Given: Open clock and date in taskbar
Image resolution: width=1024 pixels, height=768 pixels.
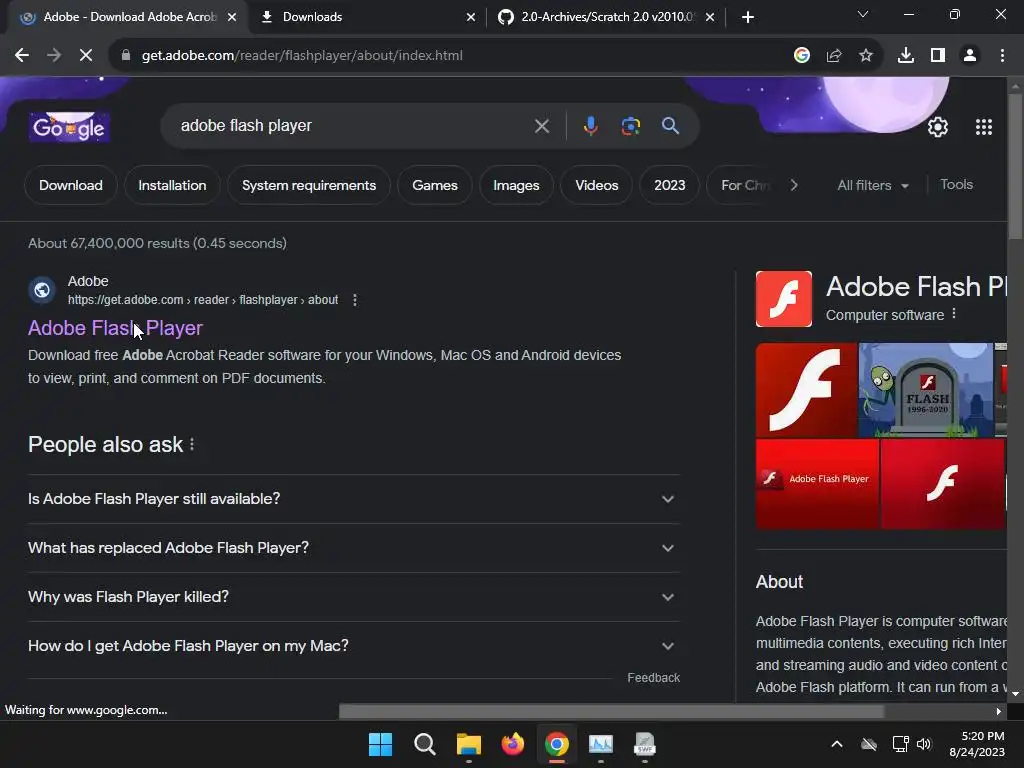Looking at the screenshot, I should click(x=977, y=744).
